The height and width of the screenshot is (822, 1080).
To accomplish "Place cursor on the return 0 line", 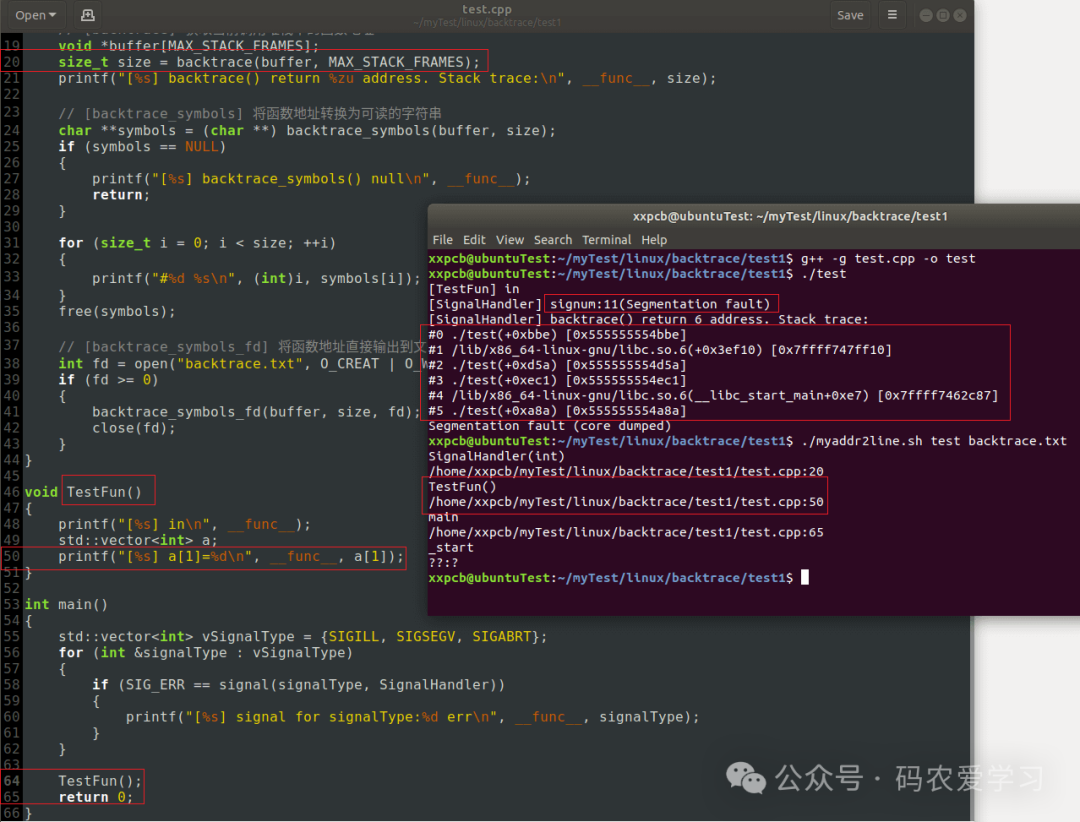I will (x=96, y=797).
